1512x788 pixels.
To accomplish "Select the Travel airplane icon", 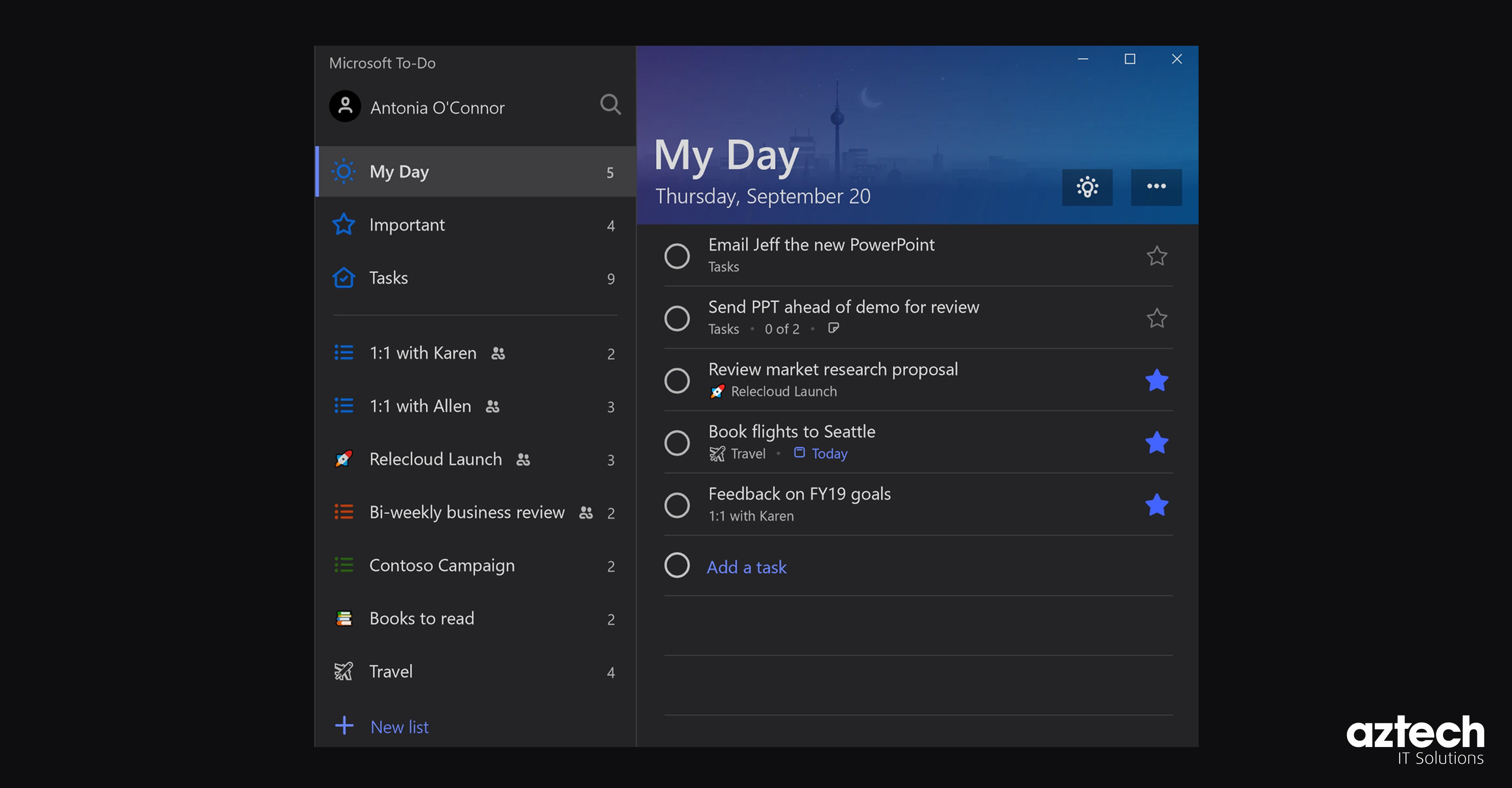I will point(345,670).
